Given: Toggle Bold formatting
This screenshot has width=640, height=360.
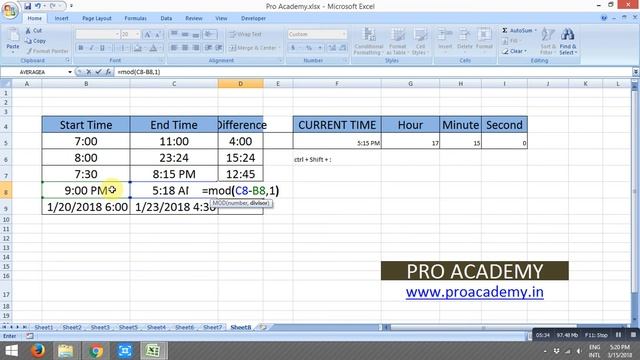Looking at the screenshot, I should [81, 48].
